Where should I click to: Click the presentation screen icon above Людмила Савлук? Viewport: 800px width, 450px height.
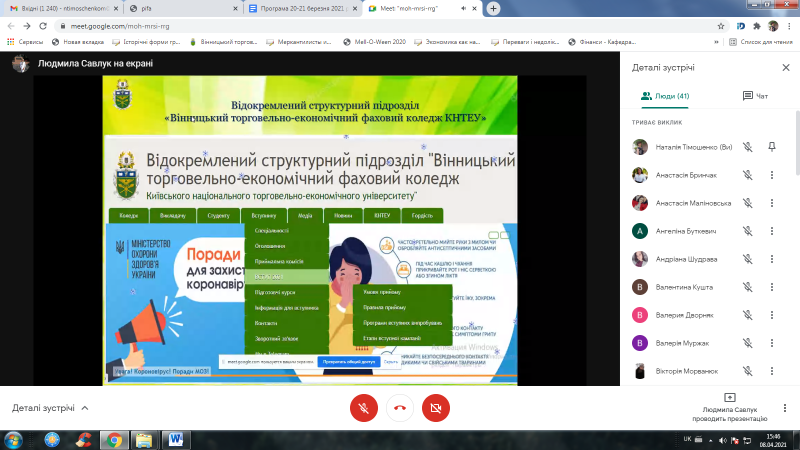click(730, 397)
